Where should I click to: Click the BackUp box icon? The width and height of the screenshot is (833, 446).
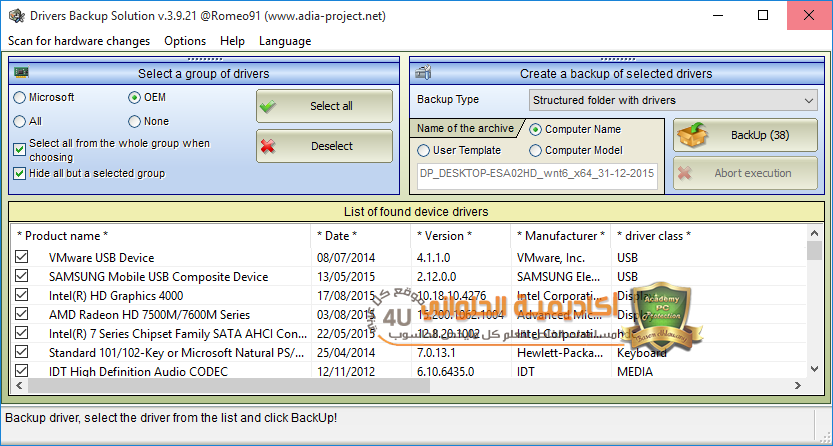click(693, 134)
